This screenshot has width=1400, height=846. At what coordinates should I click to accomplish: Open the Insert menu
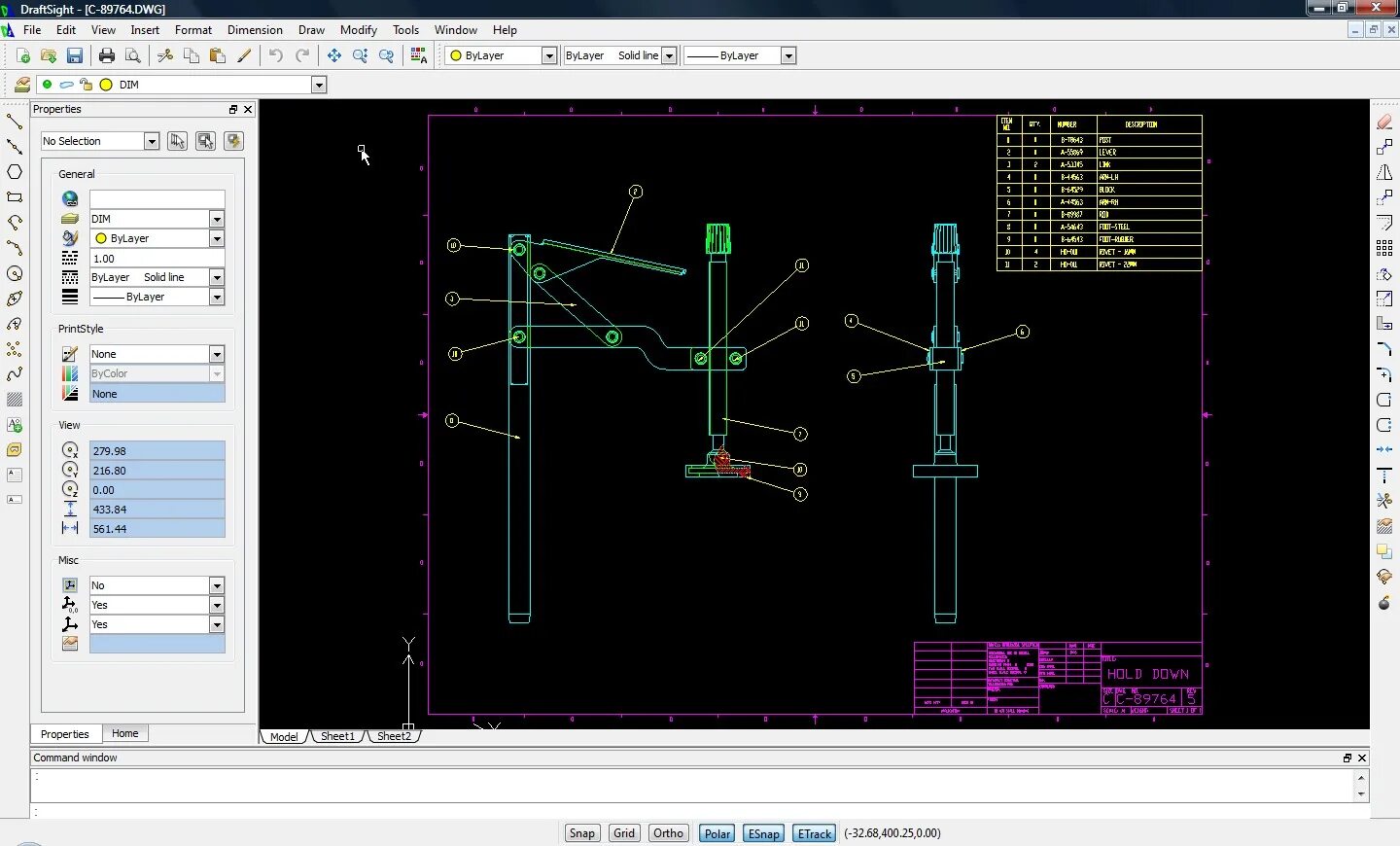[145, 30]
